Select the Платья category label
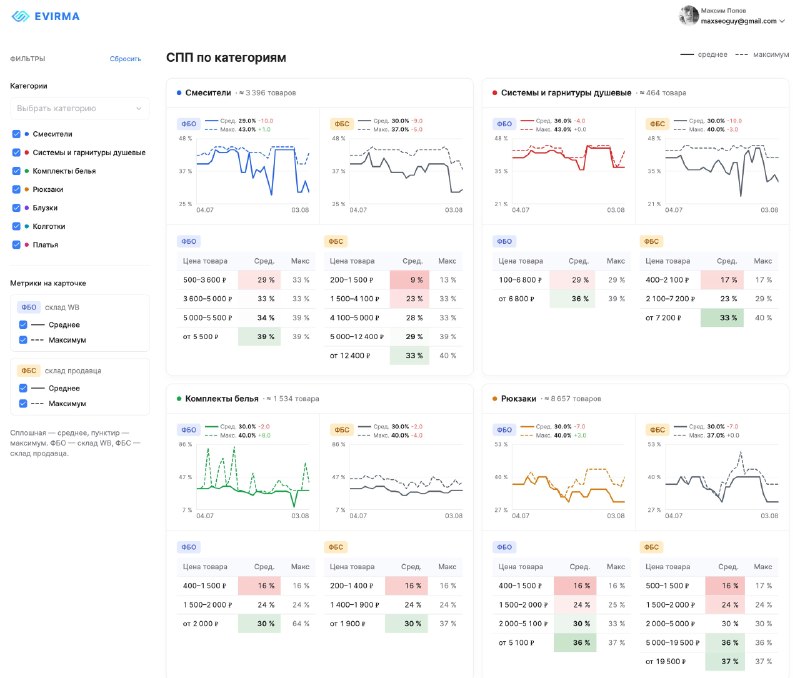 45,245
